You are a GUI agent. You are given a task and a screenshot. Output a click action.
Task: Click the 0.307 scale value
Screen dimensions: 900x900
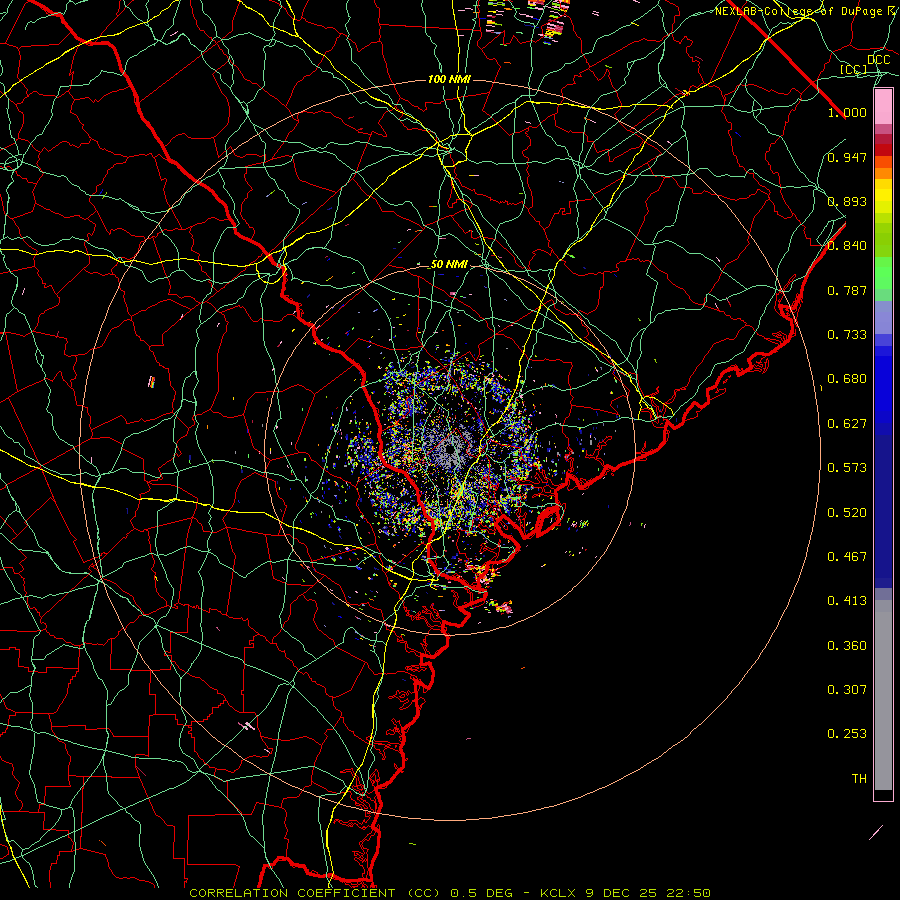pyautogui.click(x=847, y=690)
